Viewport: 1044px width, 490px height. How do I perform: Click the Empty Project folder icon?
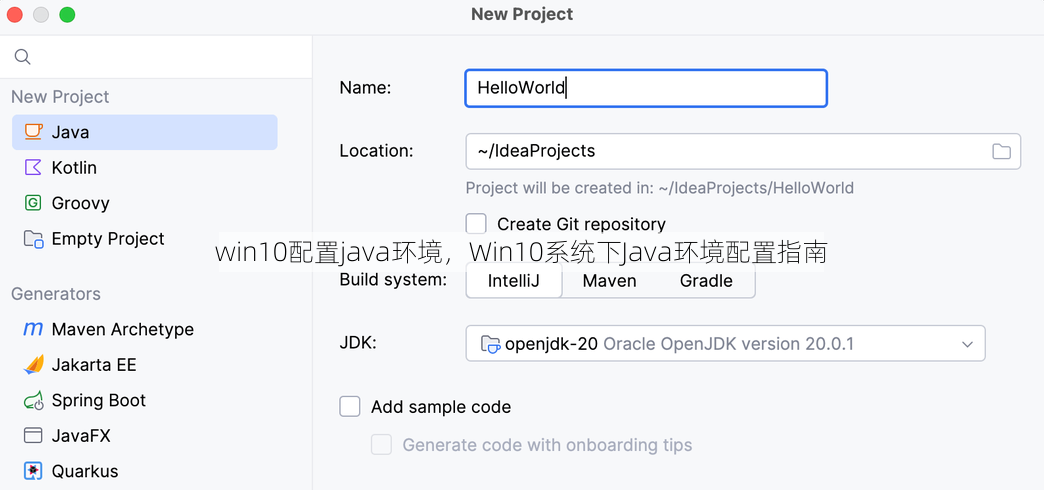click(33, 238)
